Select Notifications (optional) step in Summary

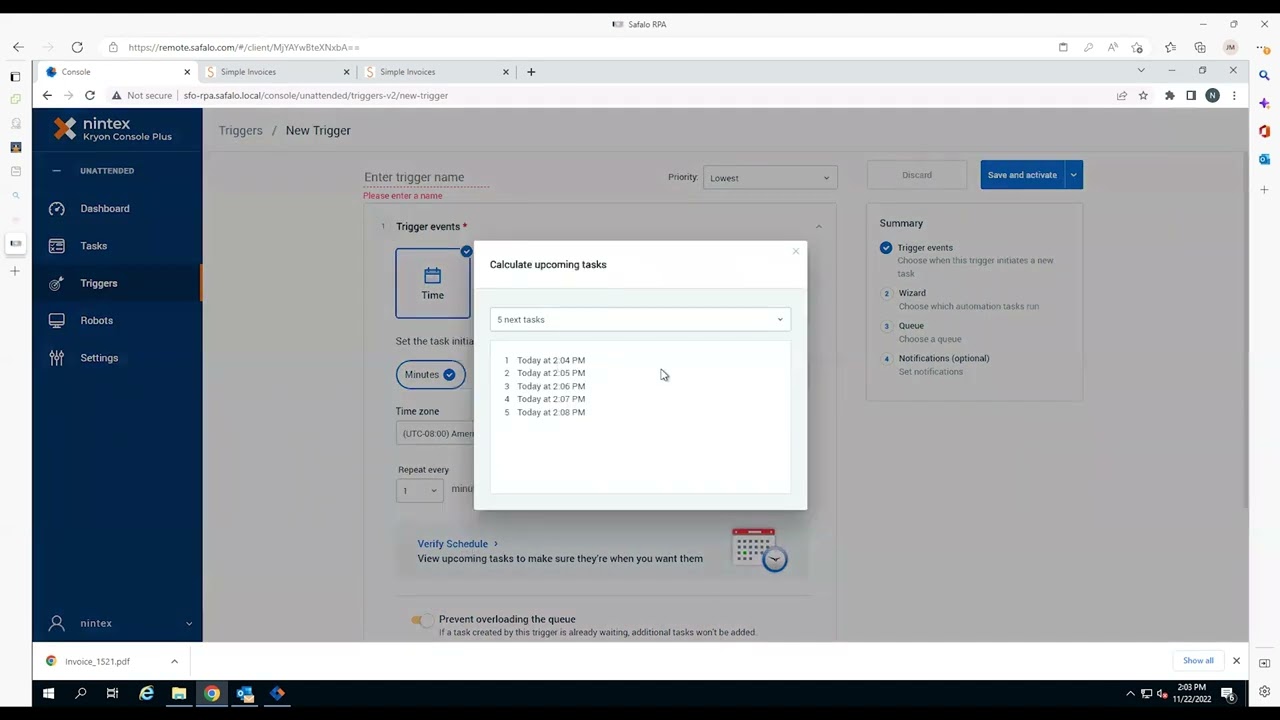[944, 358]
